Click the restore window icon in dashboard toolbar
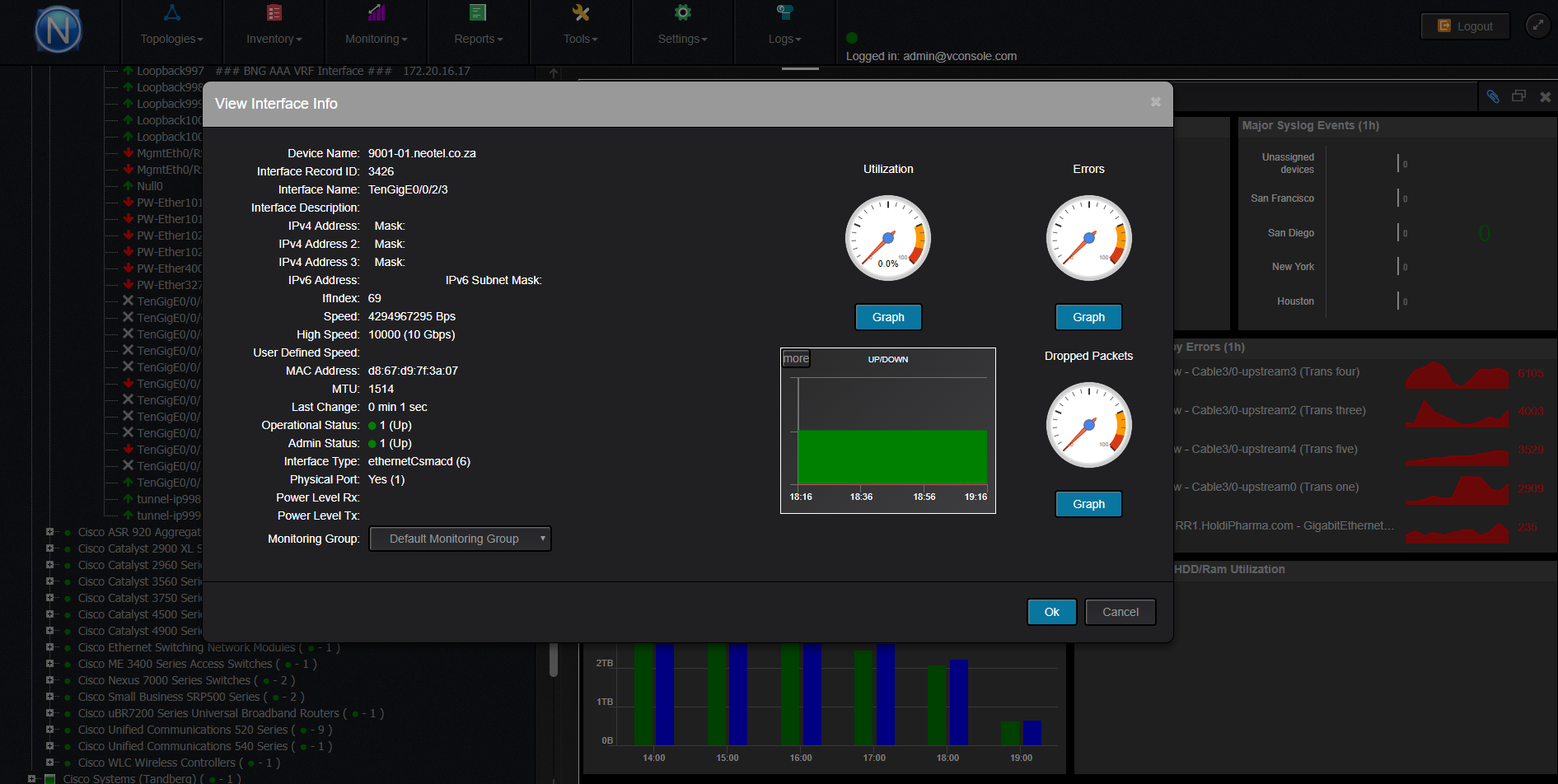 pos(1518,96)
